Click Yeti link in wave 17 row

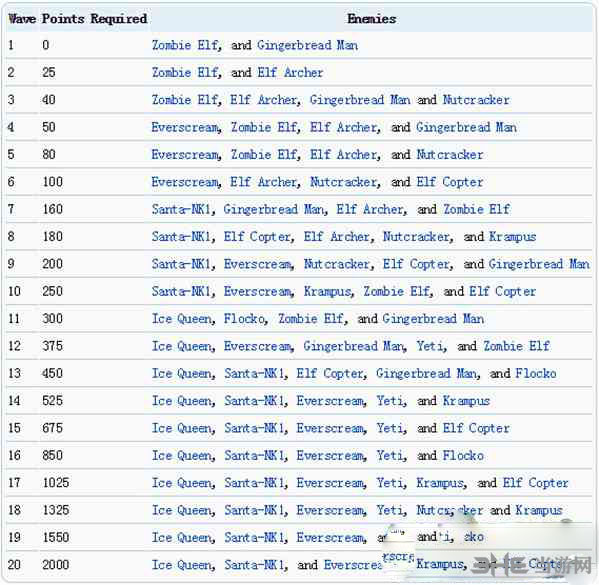pos(390,483)
